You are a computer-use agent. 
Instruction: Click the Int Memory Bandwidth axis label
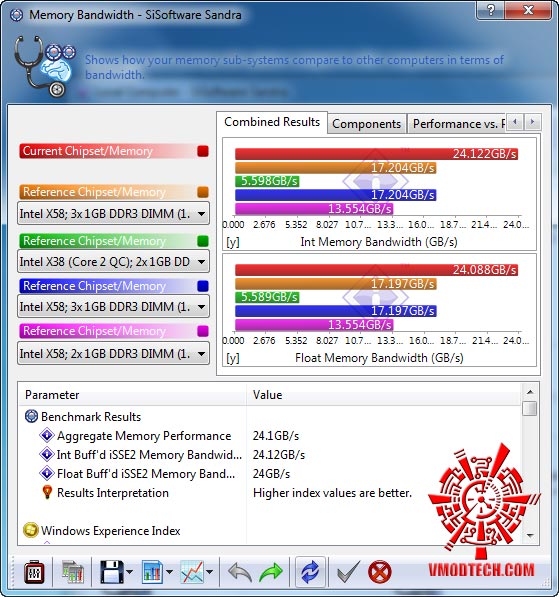(x=379, y=242)
